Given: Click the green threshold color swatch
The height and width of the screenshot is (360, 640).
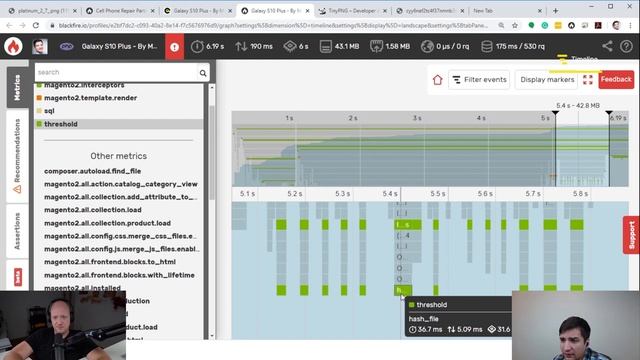Looking at the screenshot, I should click(39, 124).
